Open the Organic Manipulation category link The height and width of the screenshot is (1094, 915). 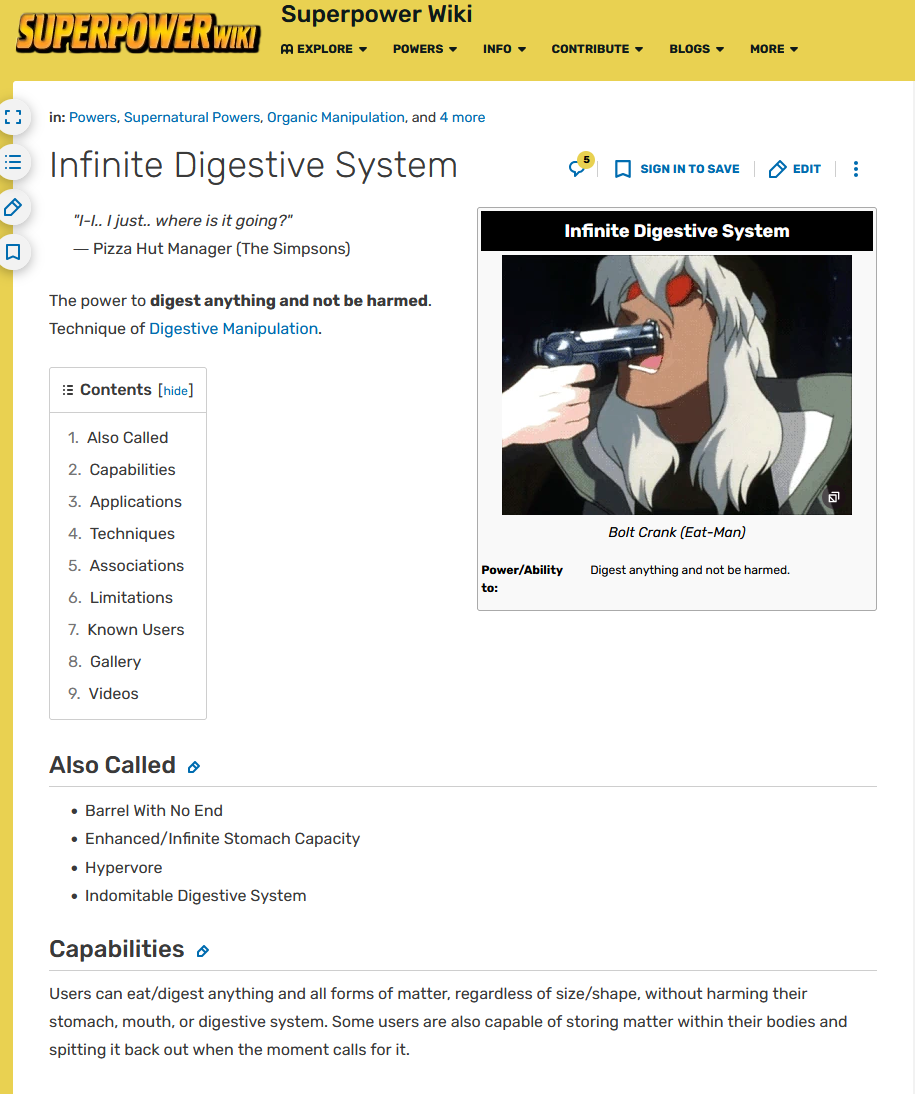pos(336,117)
